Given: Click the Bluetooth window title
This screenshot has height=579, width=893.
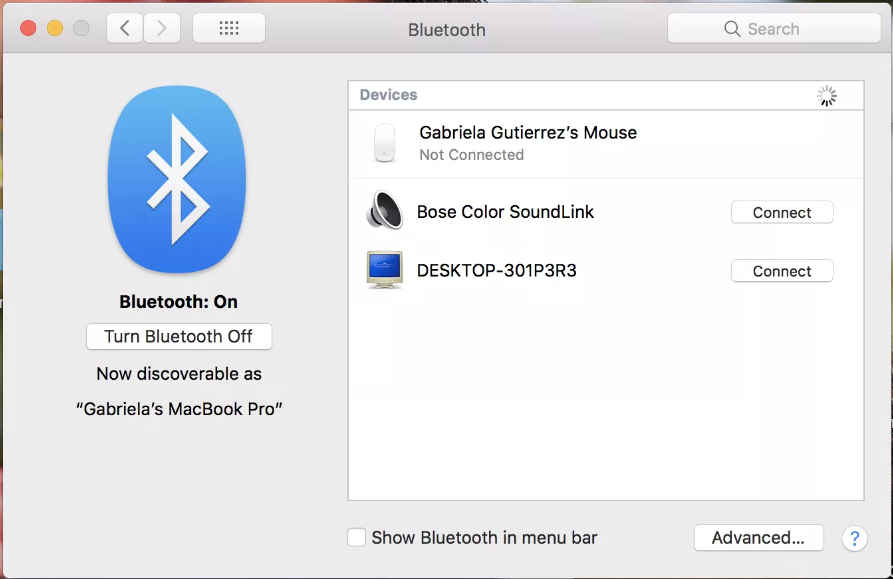Looking at the screenshot, I should (446, 30).
